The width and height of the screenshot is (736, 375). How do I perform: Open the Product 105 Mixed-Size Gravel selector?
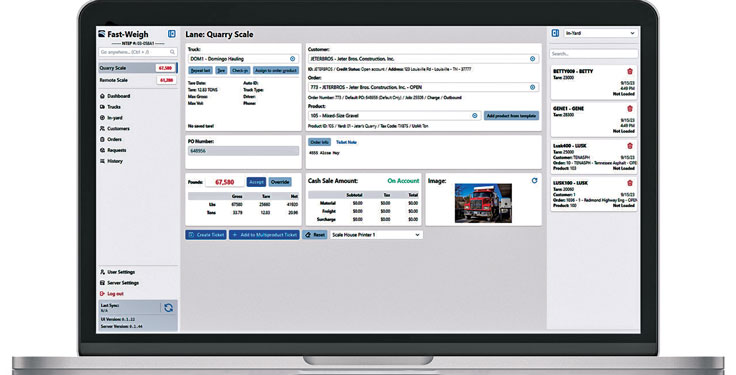tap(394, 115)
